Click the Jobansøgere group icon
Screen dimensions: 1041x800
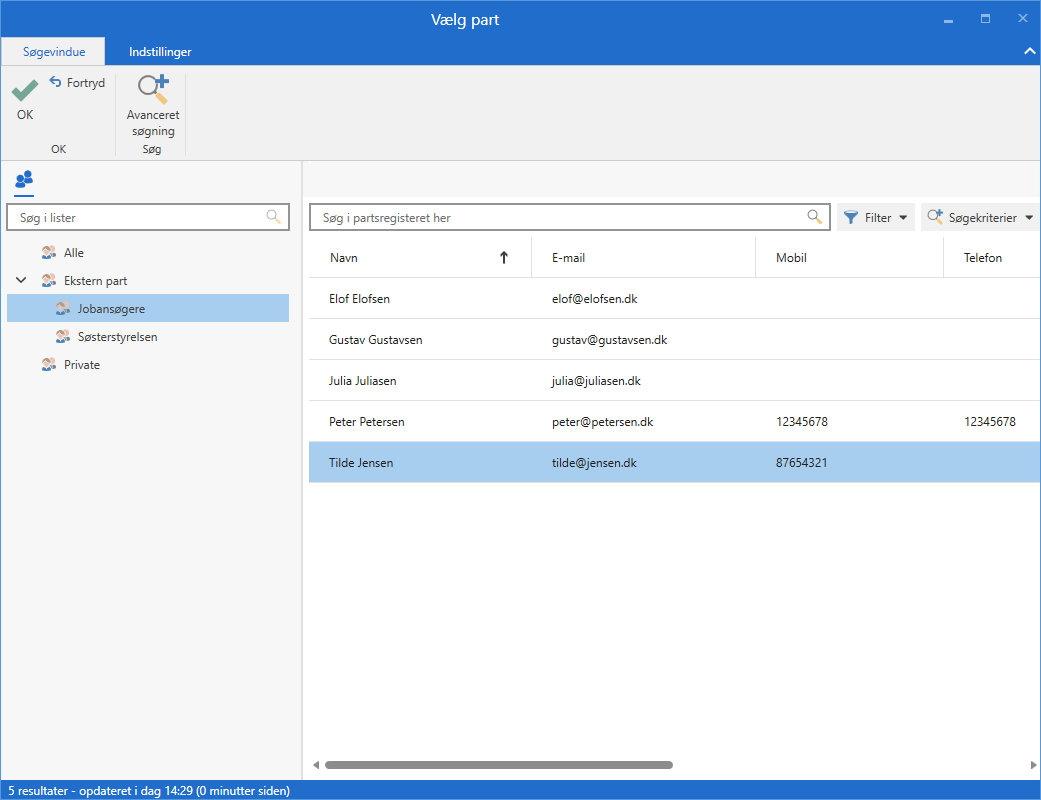point(62,309)
